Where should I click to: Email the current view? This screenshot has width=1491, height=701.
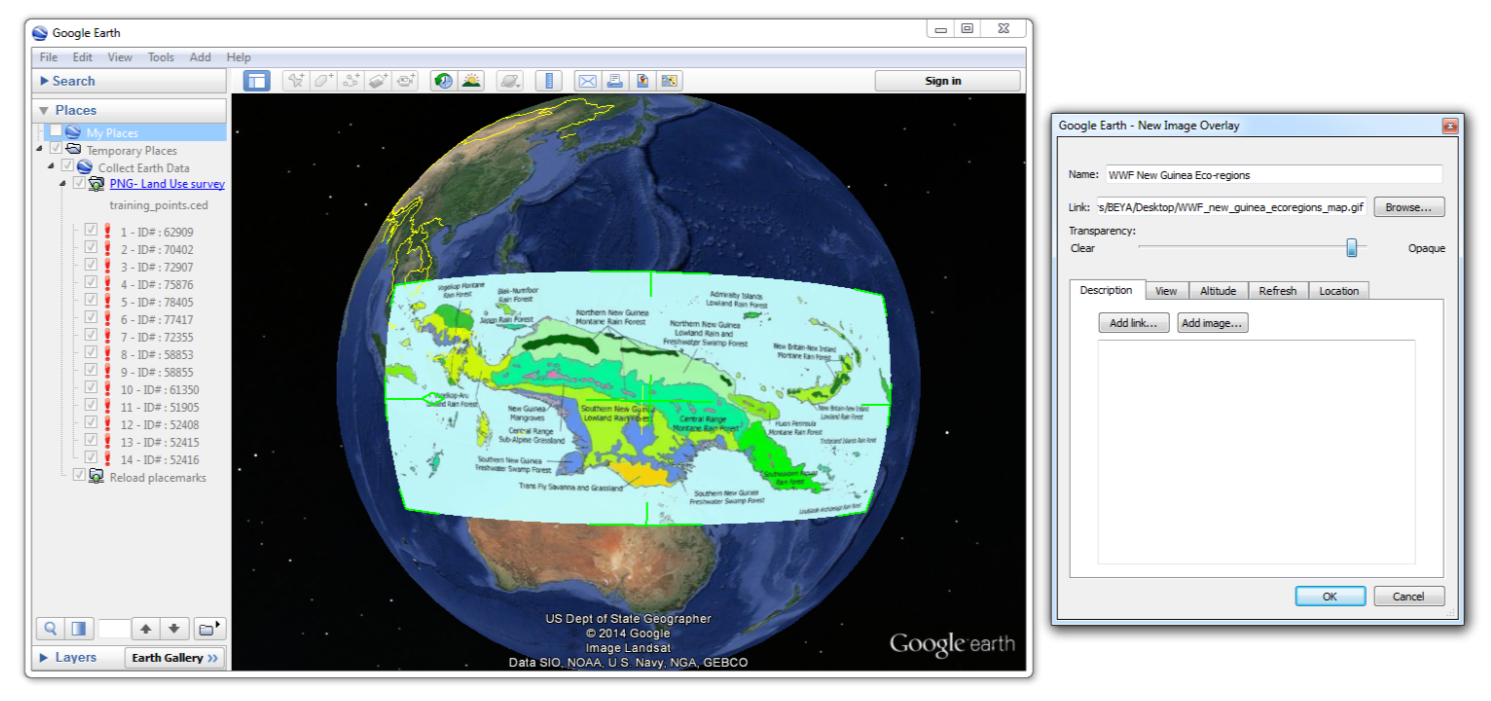tap(587, 80)
